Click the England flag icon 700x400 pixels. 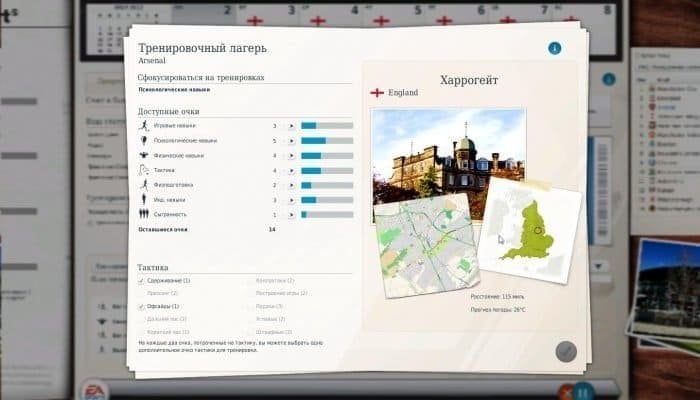[377, 93]
